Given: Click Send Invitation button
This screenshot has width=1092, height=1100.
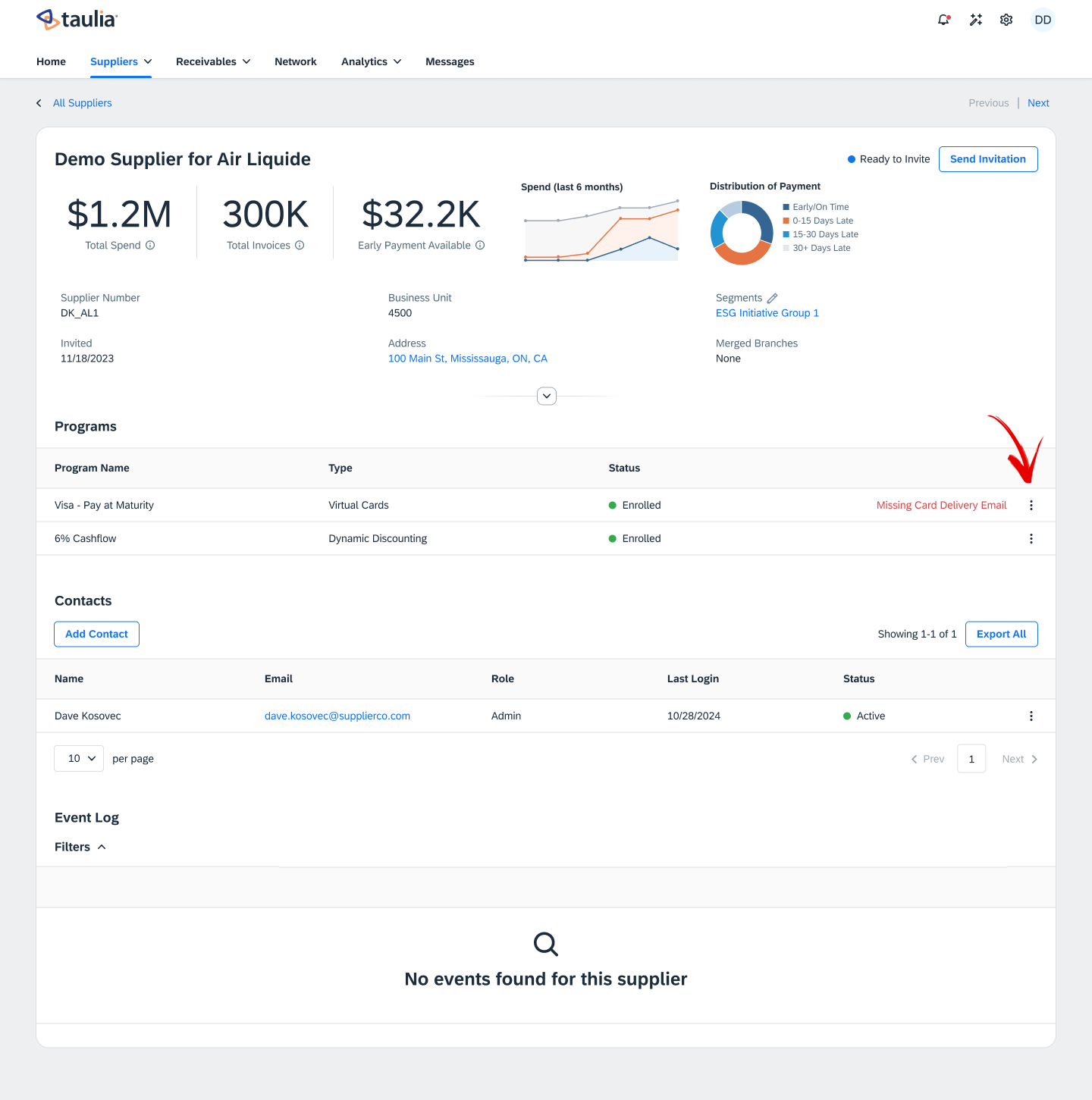Looking at the screenshot, I should [988, 159].
